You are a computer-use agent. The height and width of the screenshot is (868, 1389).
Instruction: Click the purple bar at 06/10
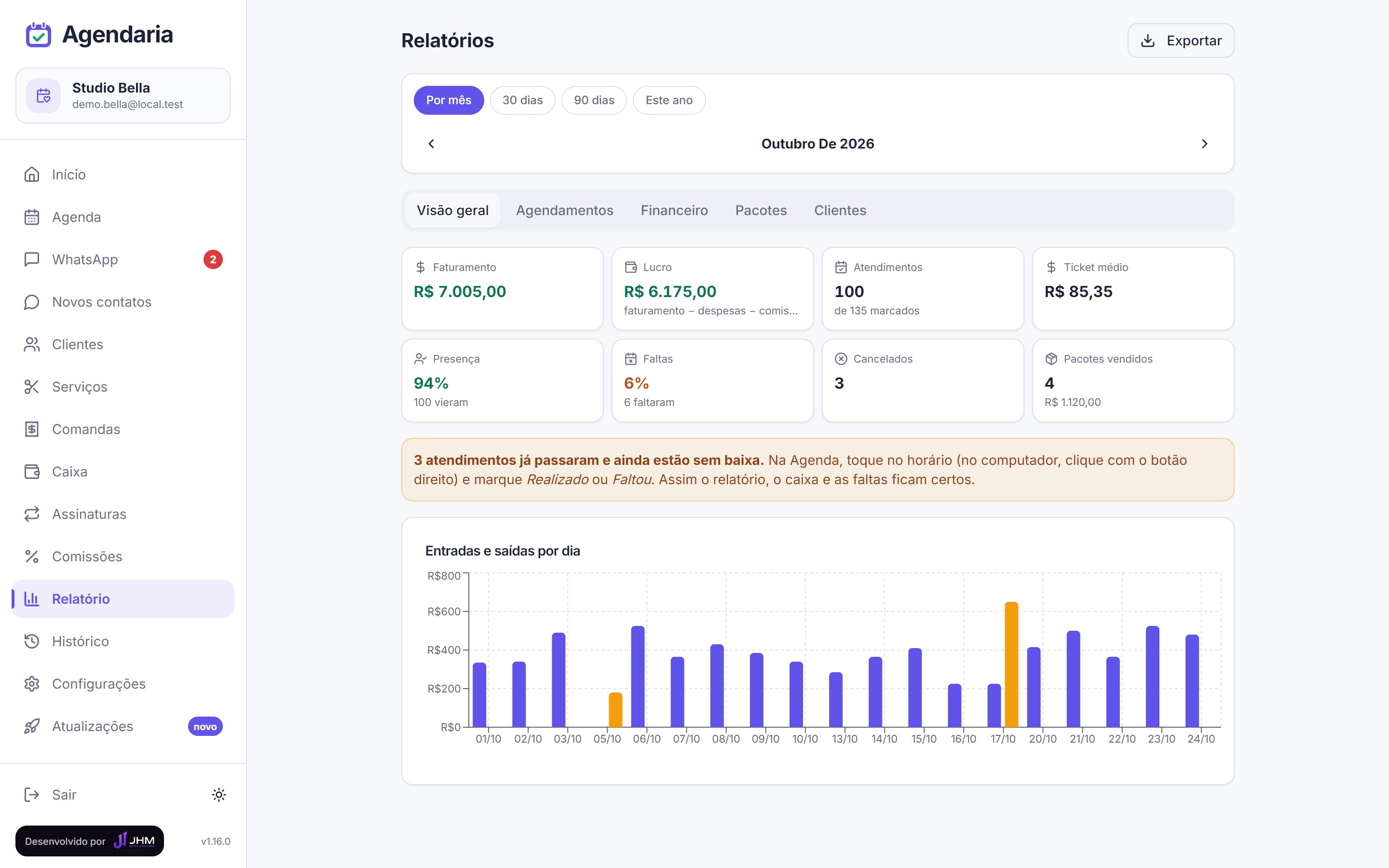pos(638,677)
